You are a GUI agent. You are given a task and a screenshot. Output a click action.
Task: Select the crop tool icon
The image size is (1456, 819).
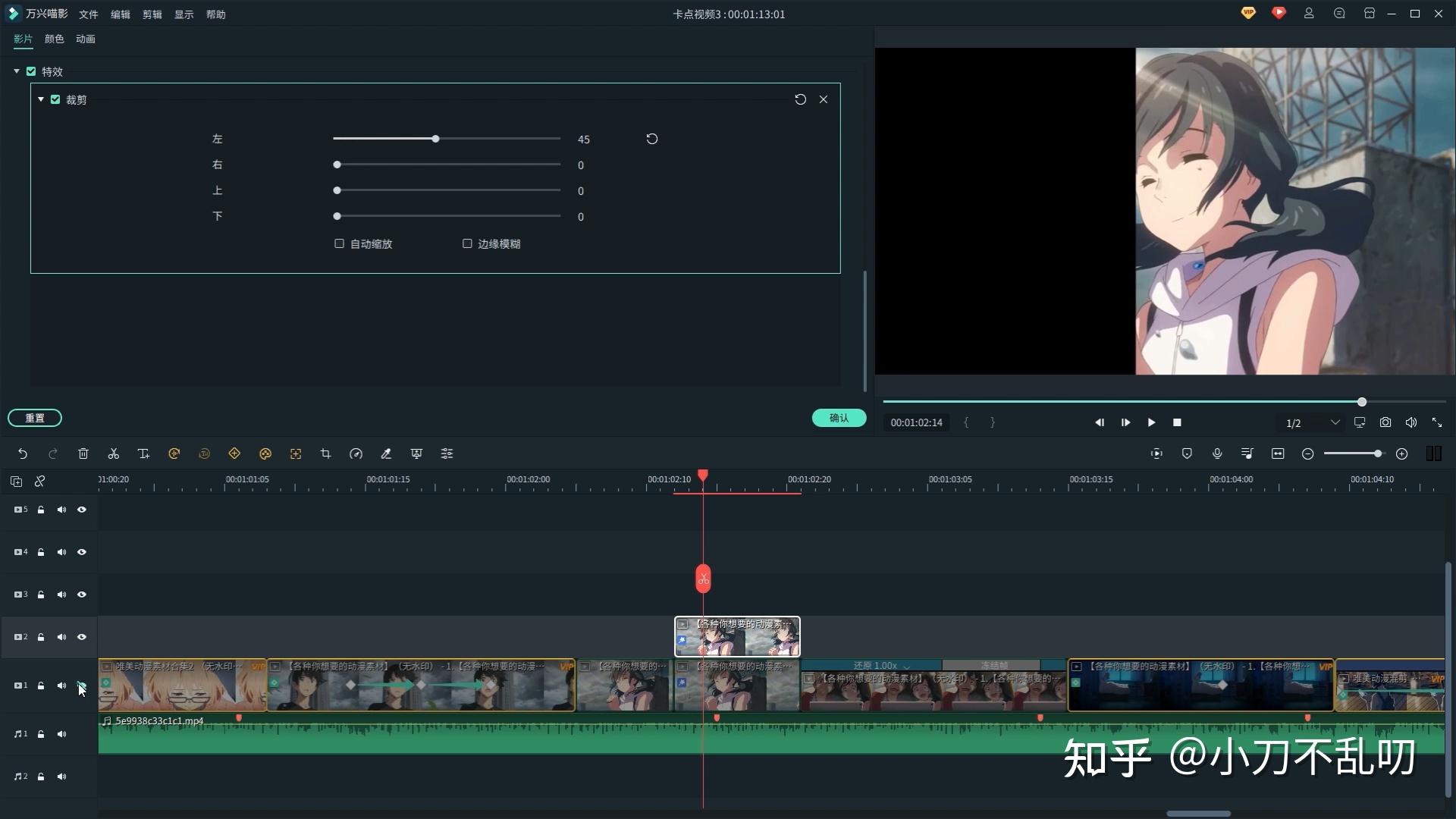tap(325, 453)
